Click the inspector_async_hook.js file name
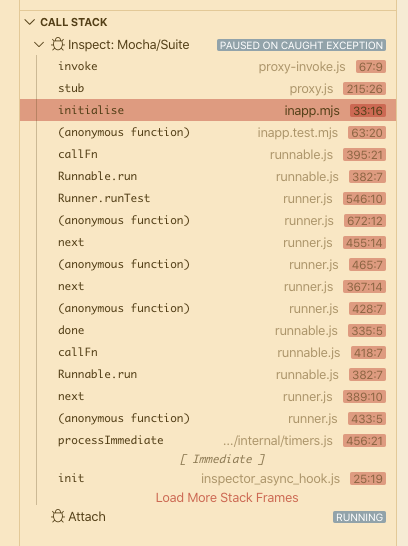Screen dimensions: 408x546 pos(270,479)
